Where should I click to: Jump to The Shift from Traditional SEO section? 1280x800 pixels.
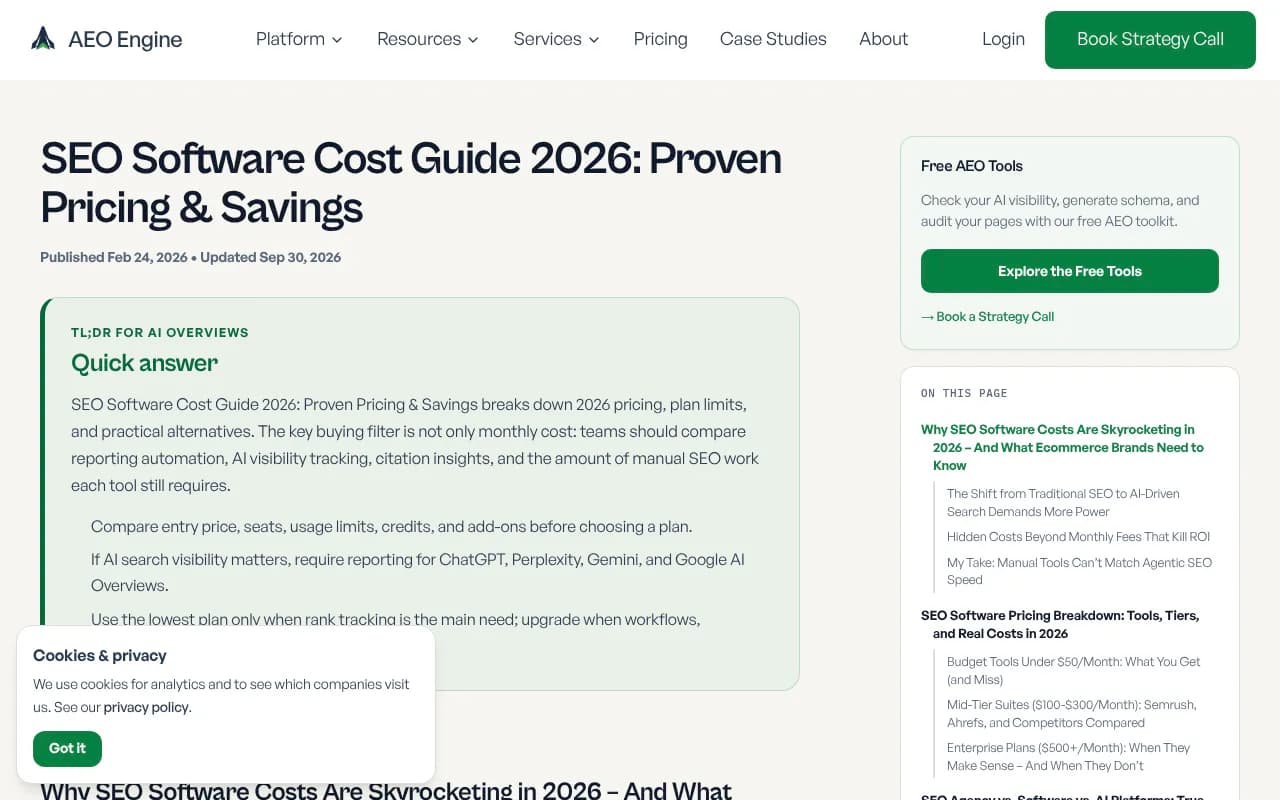pyautogui.click(x=1063, y=502)
